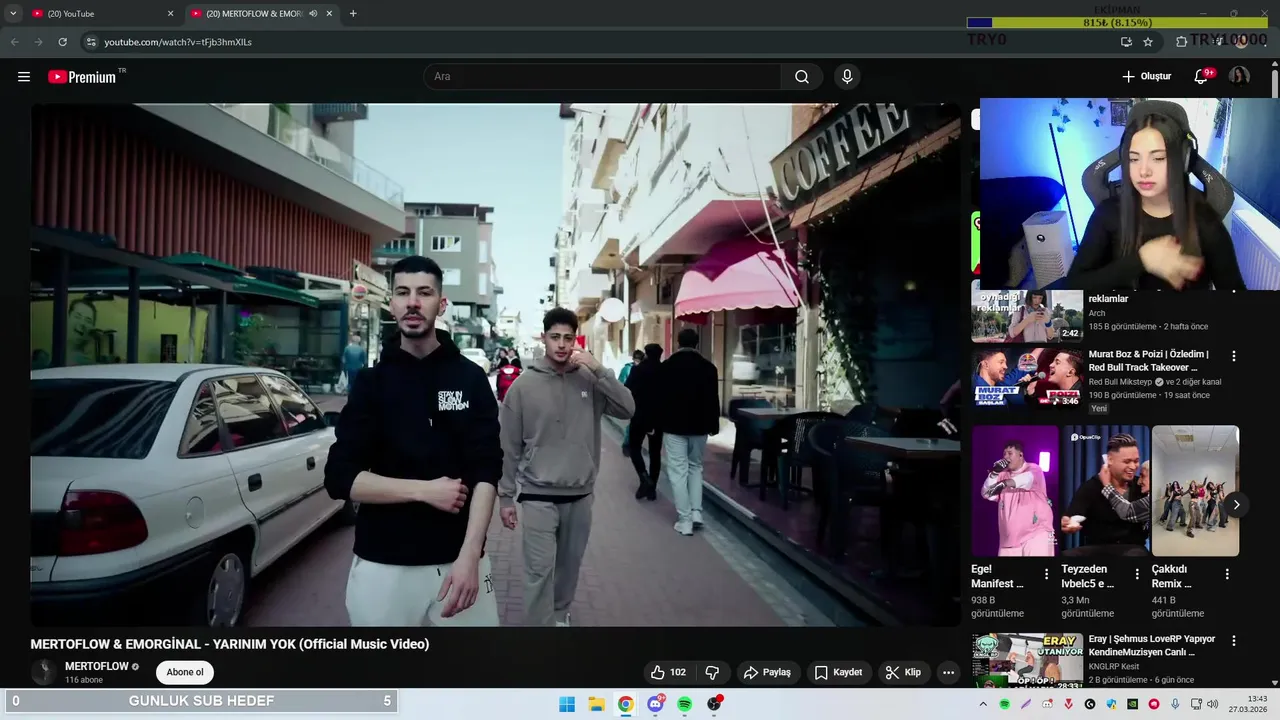Open a new browser tab
The height and width of the screenshot is (720, 1280).
353,14
